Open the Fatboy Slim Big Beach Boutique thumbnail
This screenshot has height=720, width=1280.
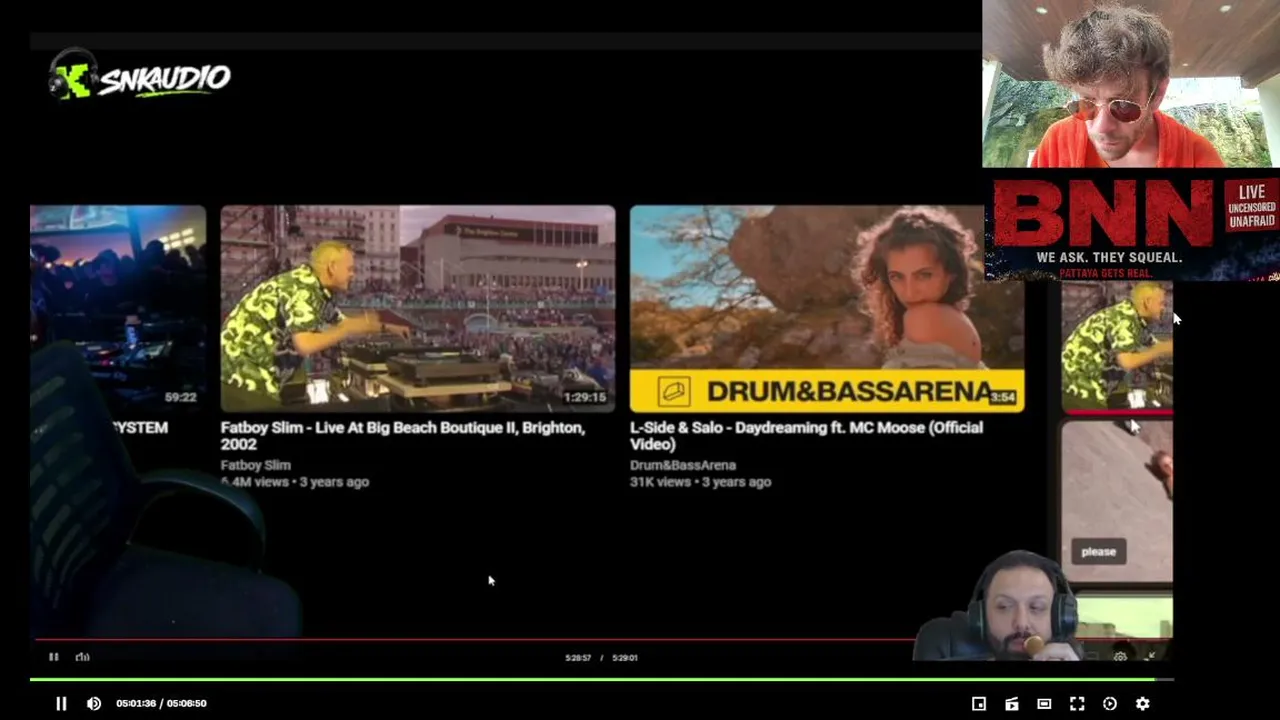pyautogui.click(x=418, y=308)
